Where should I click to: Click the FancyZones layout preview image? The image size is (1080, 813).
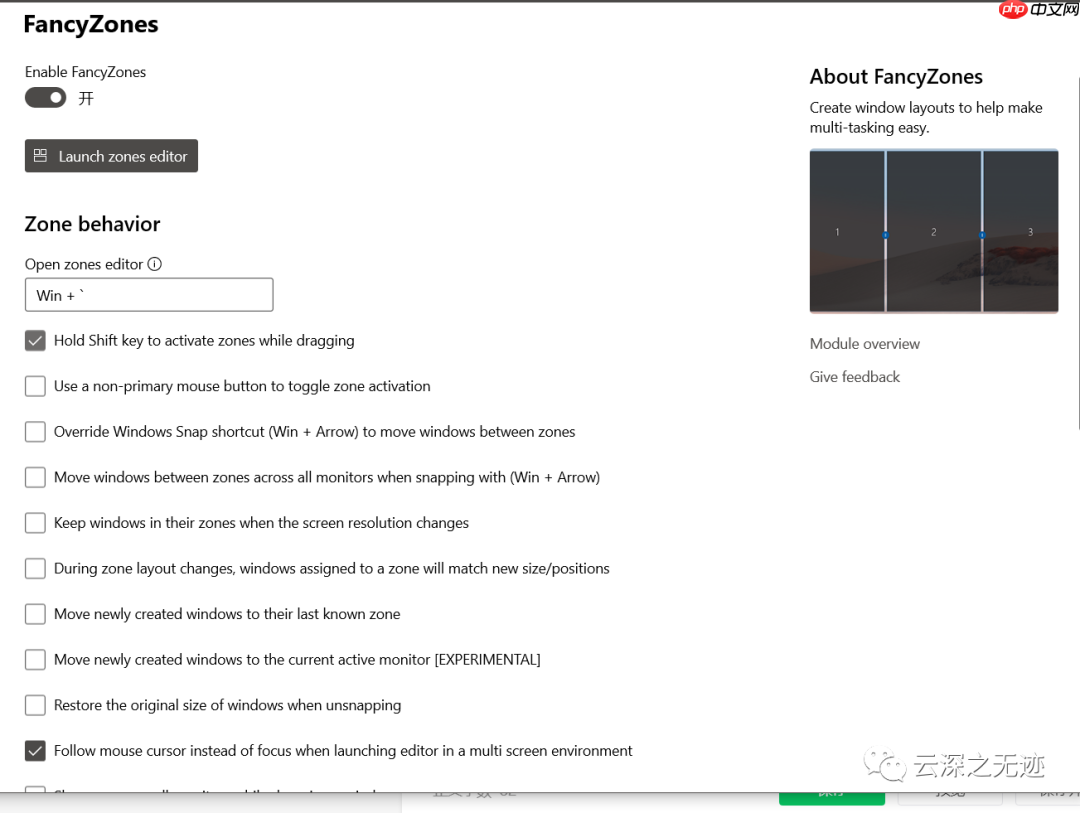(933, 231)
